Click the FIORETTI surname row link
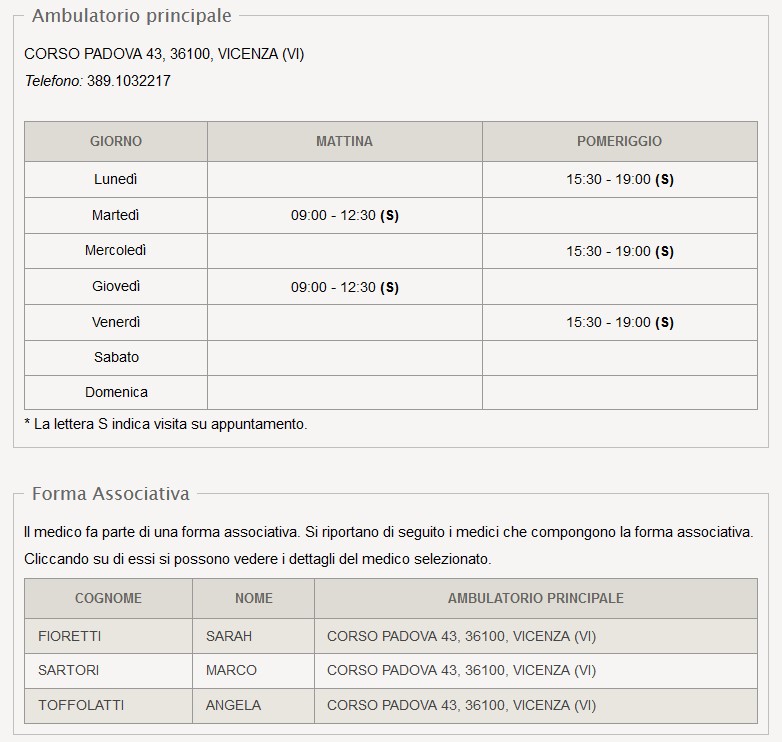The image size is (782, 742). (x=70, y=636)
